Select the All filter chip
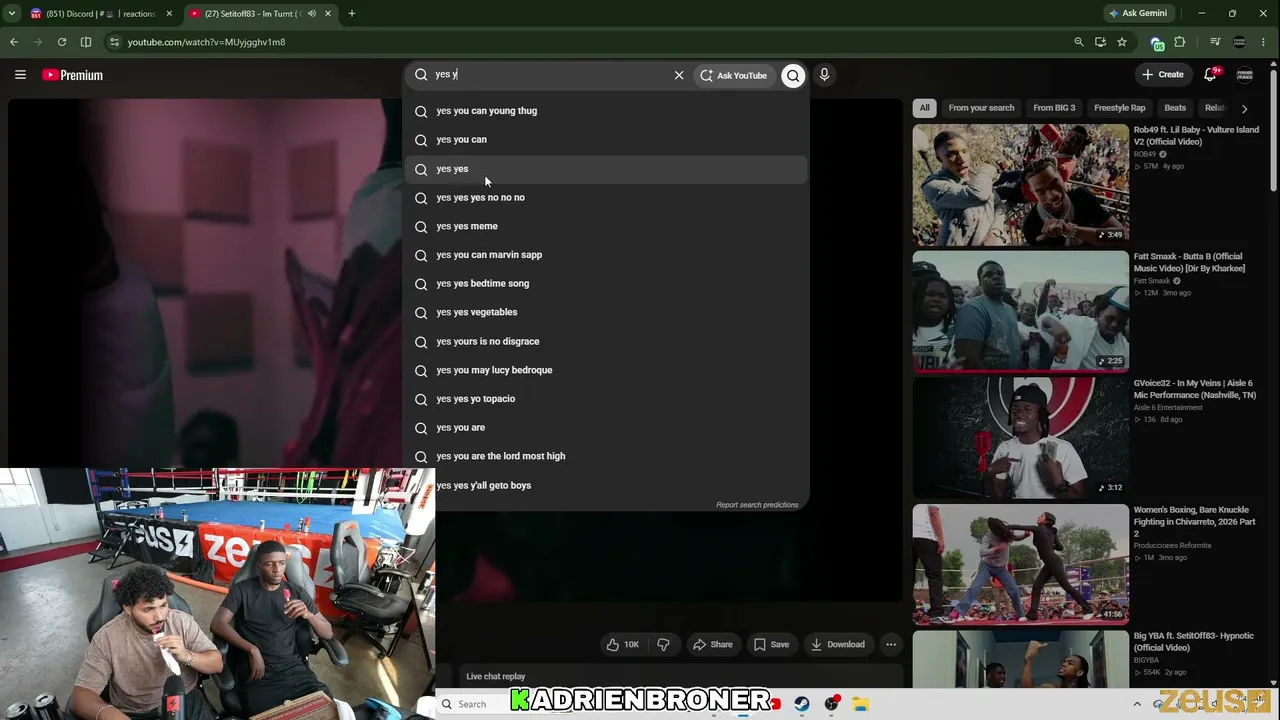 [x=925, y=108]
